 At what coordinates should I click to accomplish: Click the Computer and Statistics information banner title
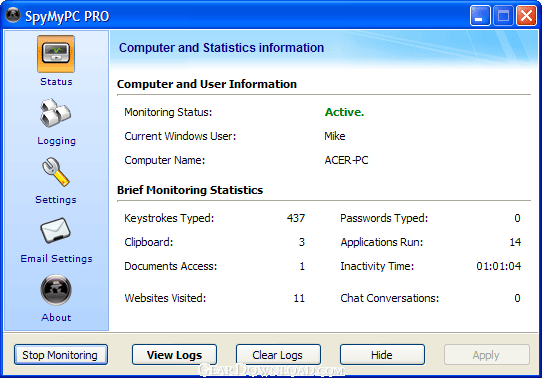221,48
